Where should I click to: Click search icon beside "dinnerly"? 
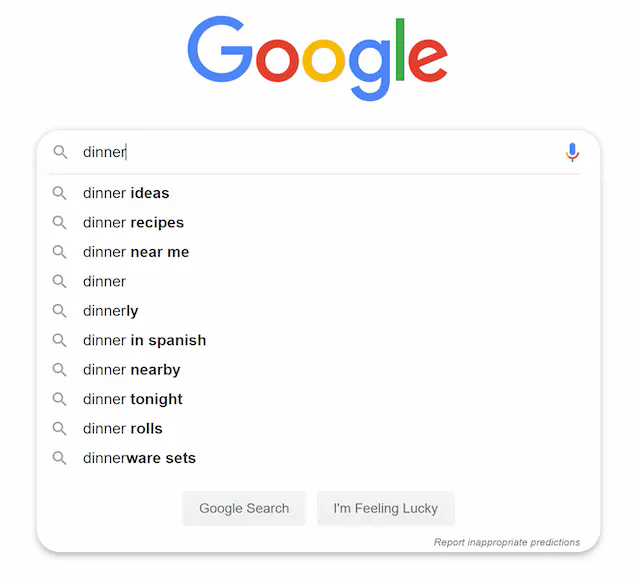tap(60, 311)
